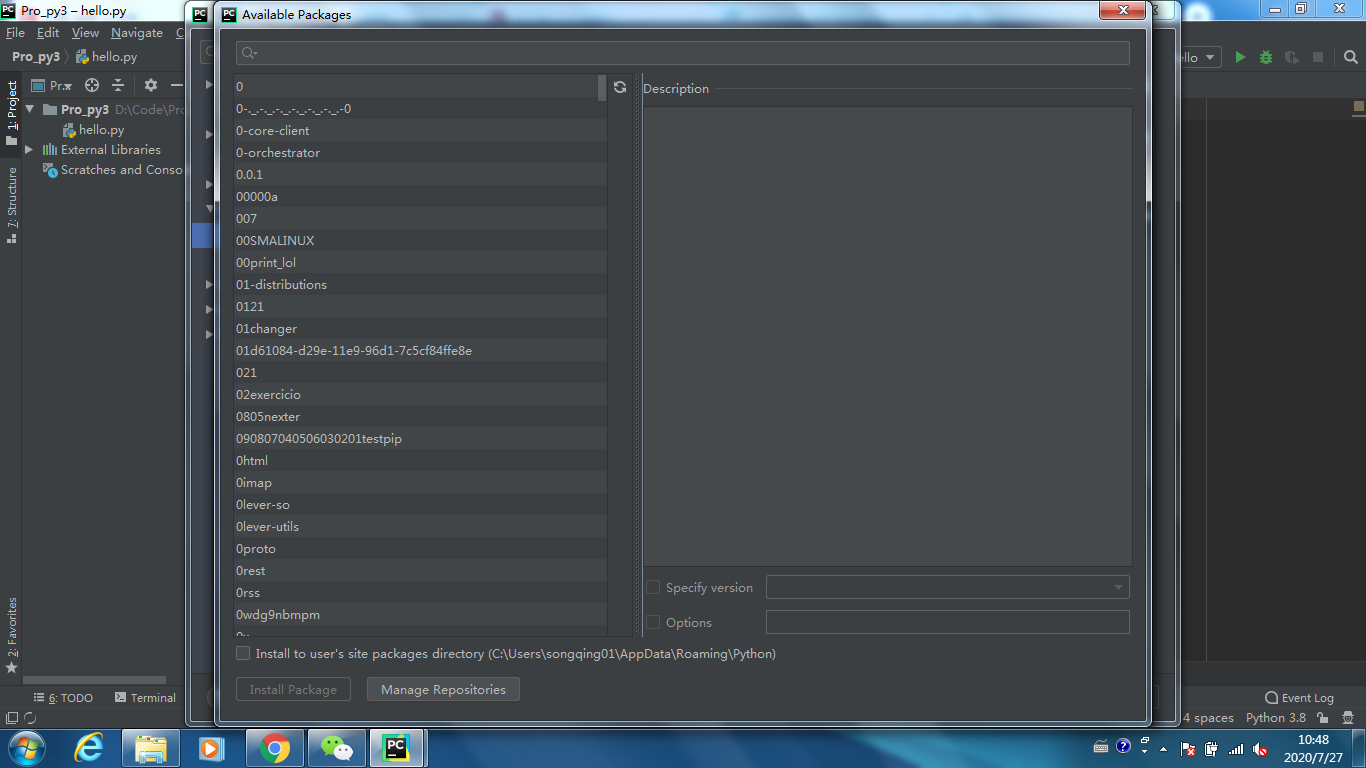Select the 00print_lol package

420,263
